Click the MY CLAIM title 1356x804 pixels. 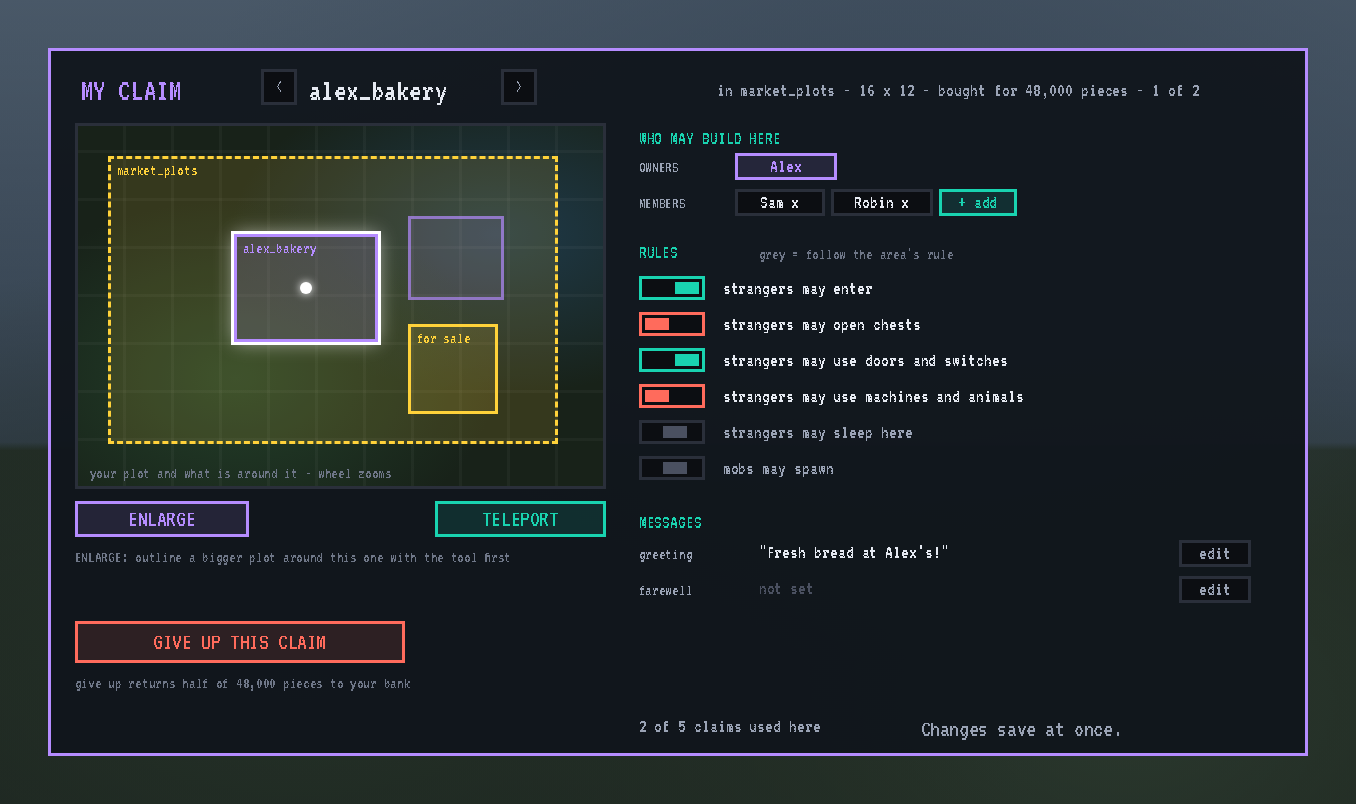[x=131, y=91]
